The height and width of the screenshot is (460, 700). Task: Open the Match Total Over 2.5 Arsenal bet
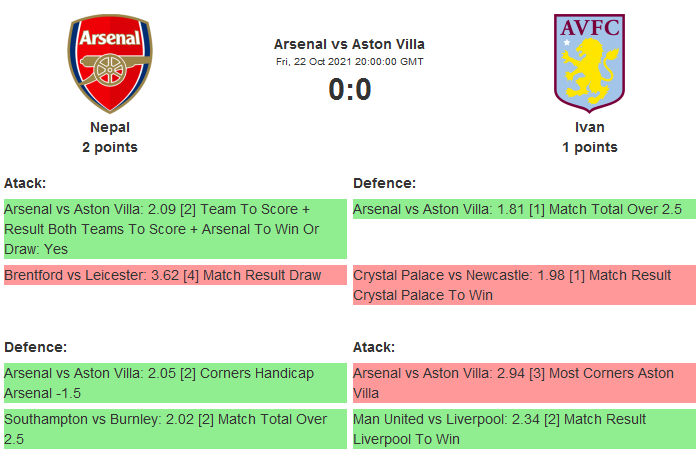[523, 209]
